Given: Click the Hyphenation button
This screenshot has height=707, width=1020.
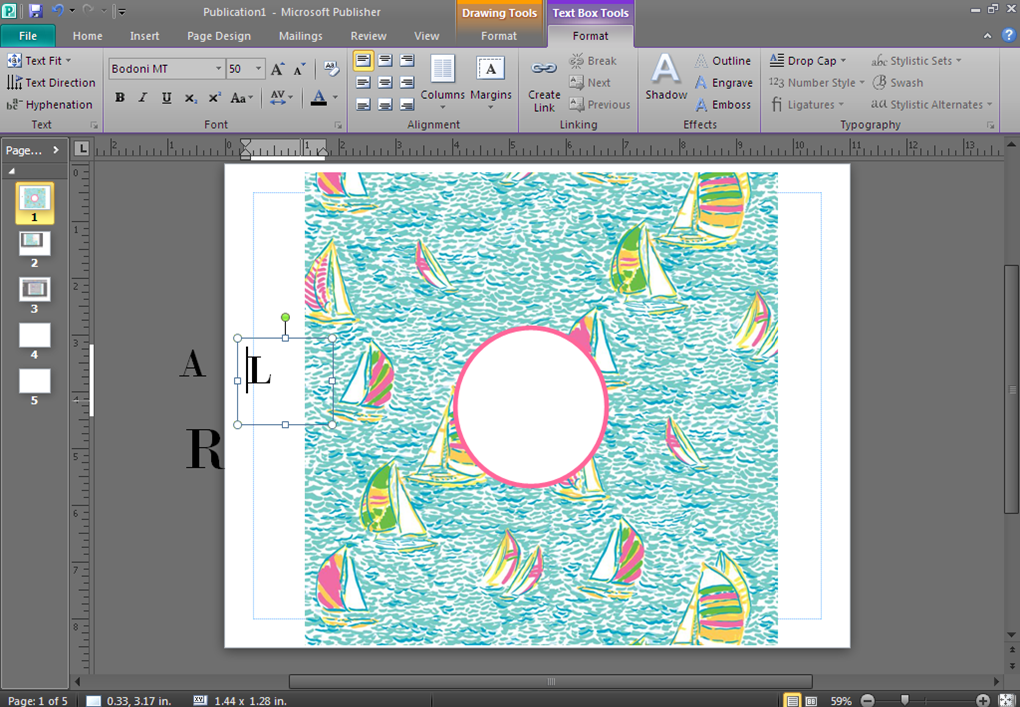Looking at the screenshot, I should click(x=49, y=104).
